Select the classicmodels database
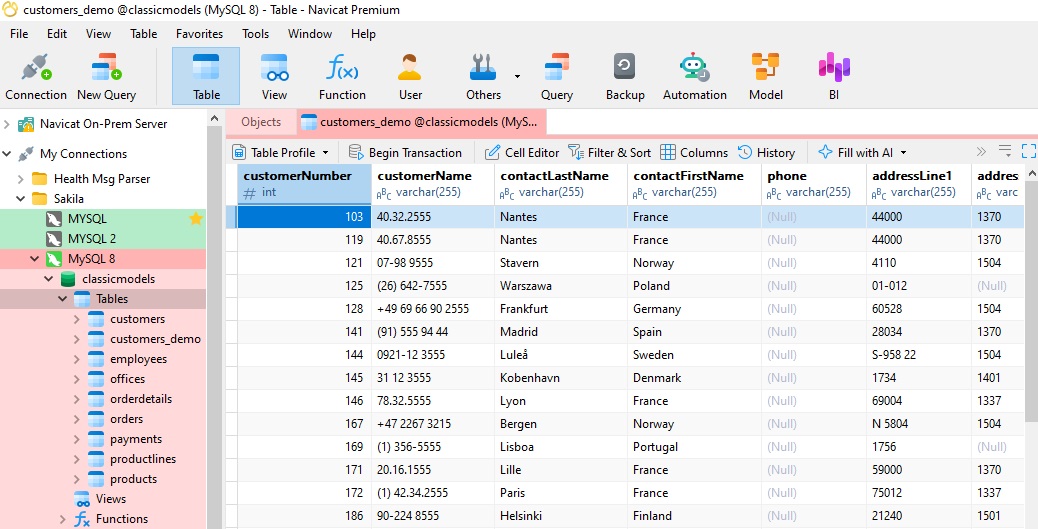Screen dimensions: 1038x529 point(118,279)
